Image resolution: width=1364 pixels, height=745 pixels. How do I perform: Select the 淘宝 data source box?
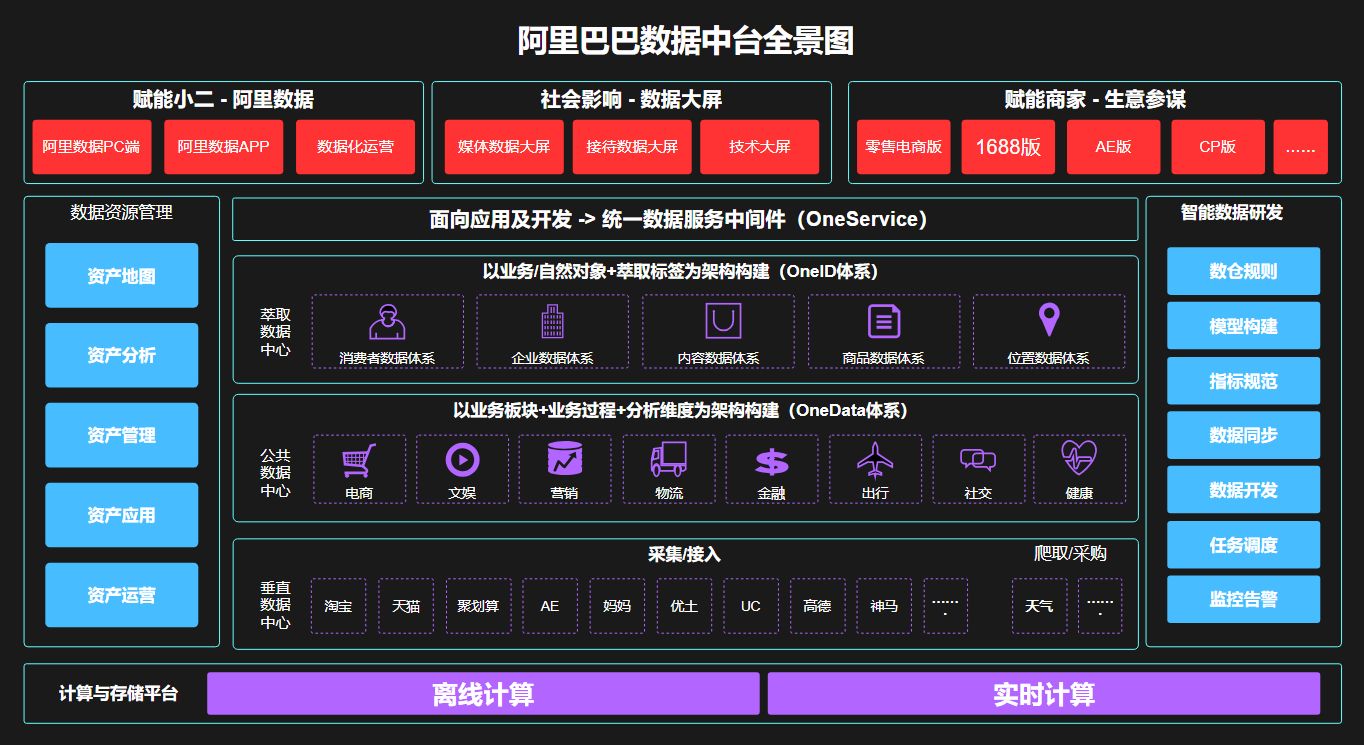click(x=338, y=606)
